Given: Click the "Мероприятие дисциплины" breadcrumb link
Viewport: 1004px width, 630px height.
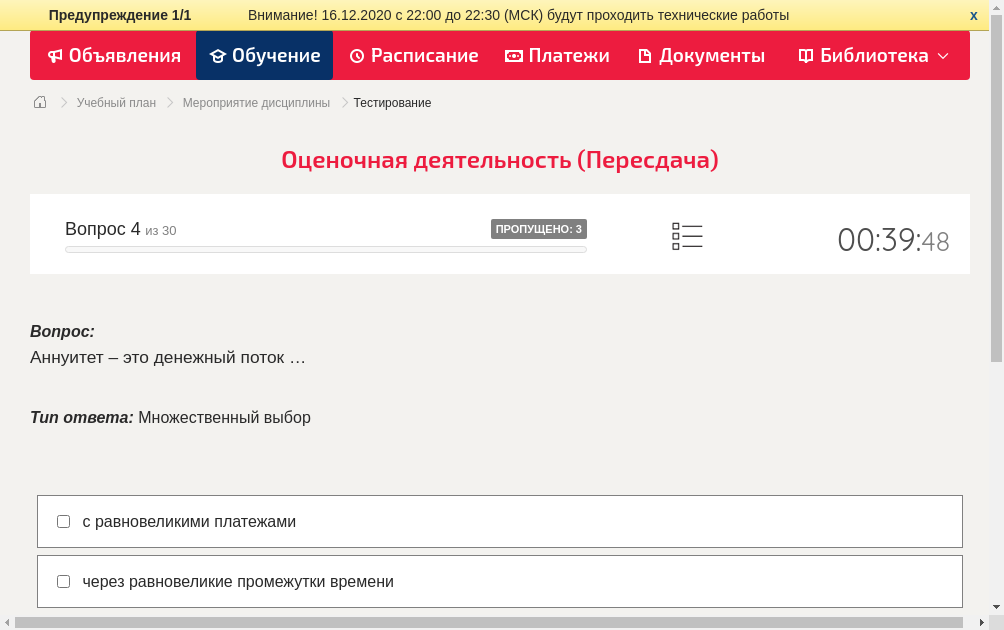Looking at the screenshot, I should [x=254, y=102].
